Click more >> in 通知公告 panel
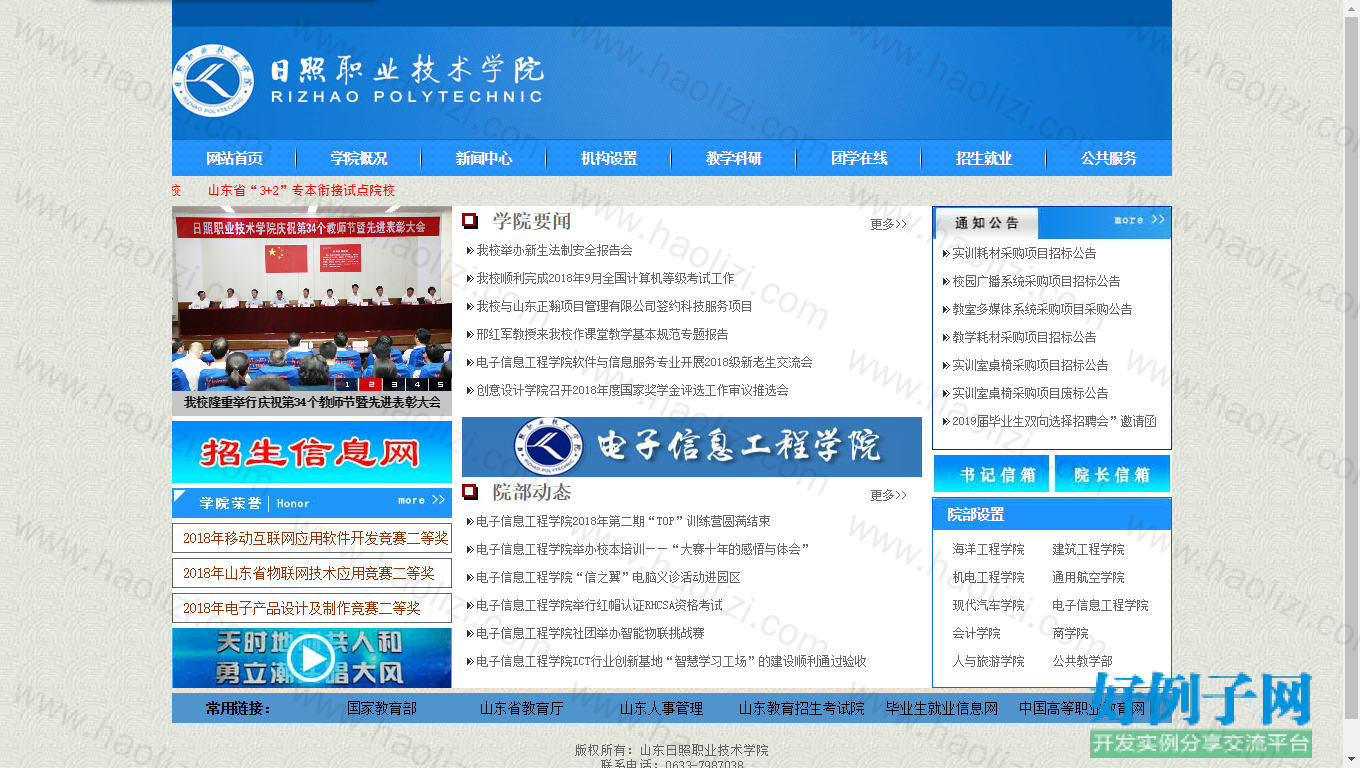1360x768 pixels. 1139,219
